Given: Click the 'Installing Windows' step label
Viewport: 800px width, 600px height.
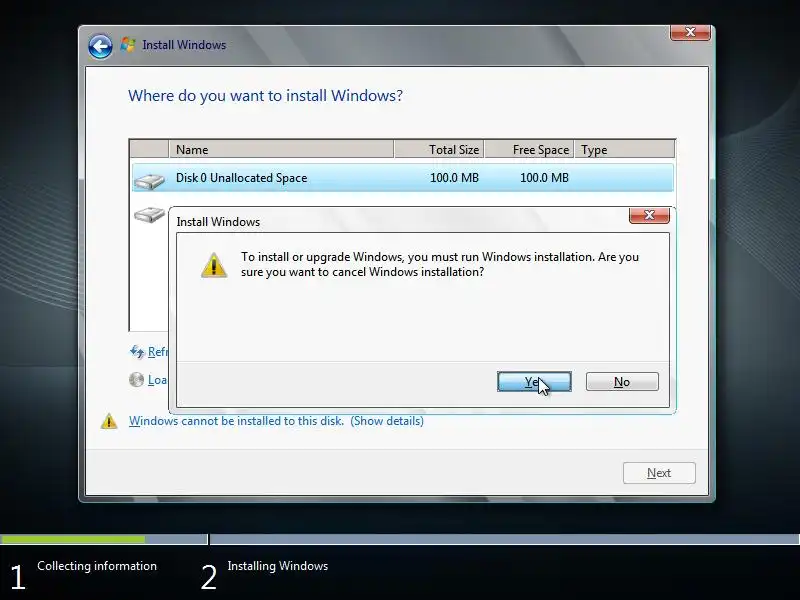Looking at the screenshot, I should [278, 566].
